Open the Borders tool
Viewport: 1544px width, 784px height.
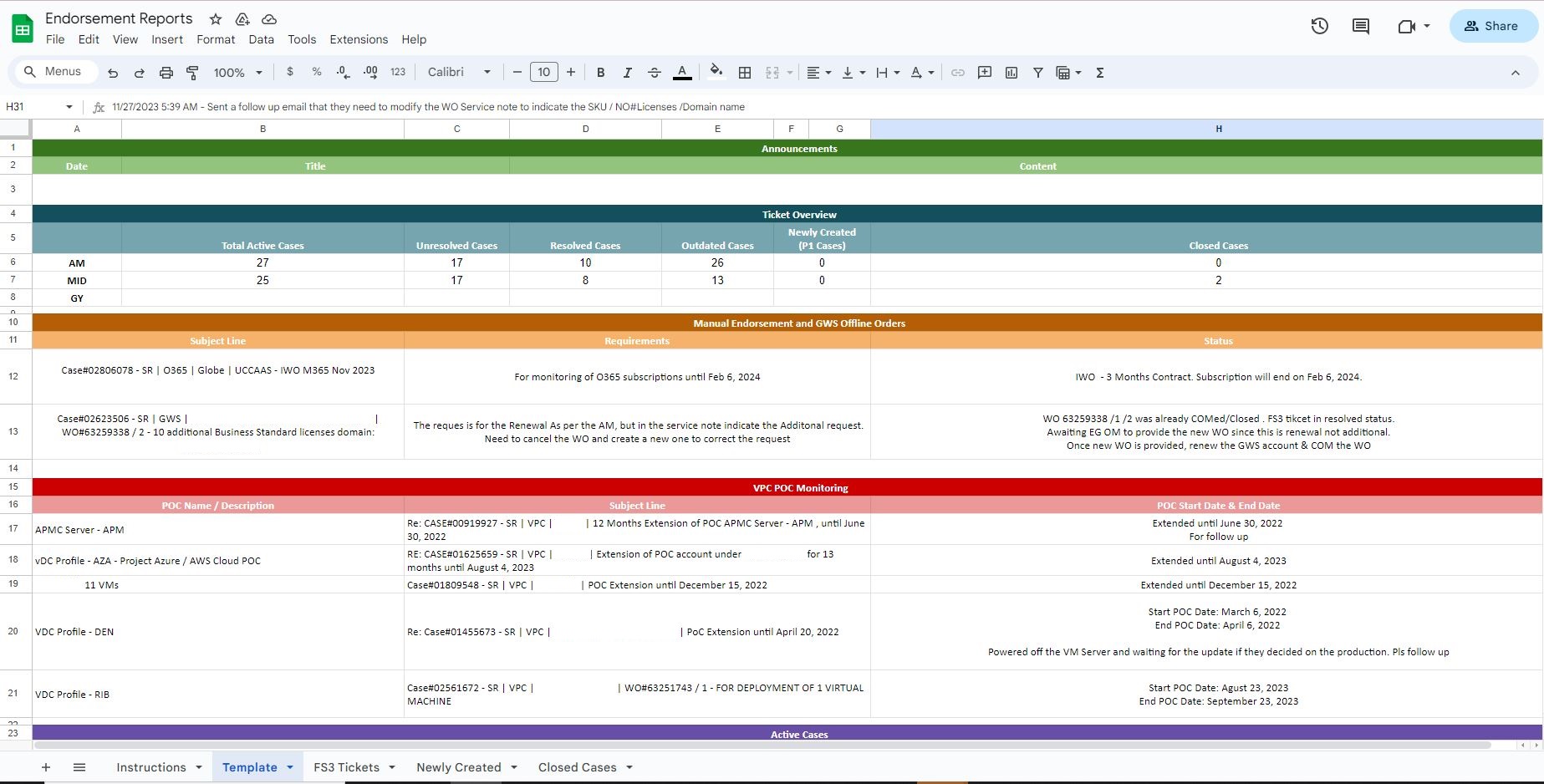tap(745, 73)
